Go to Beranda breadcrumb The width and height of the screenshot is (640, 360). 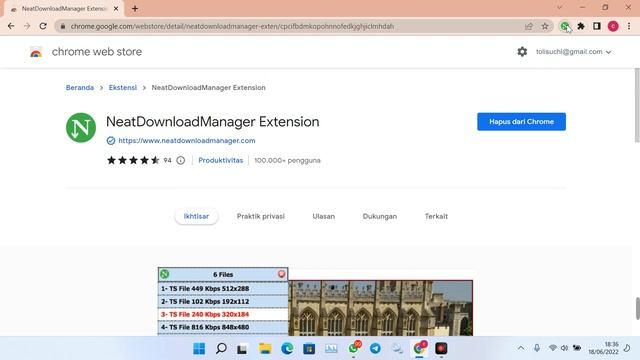coord(80,87)
